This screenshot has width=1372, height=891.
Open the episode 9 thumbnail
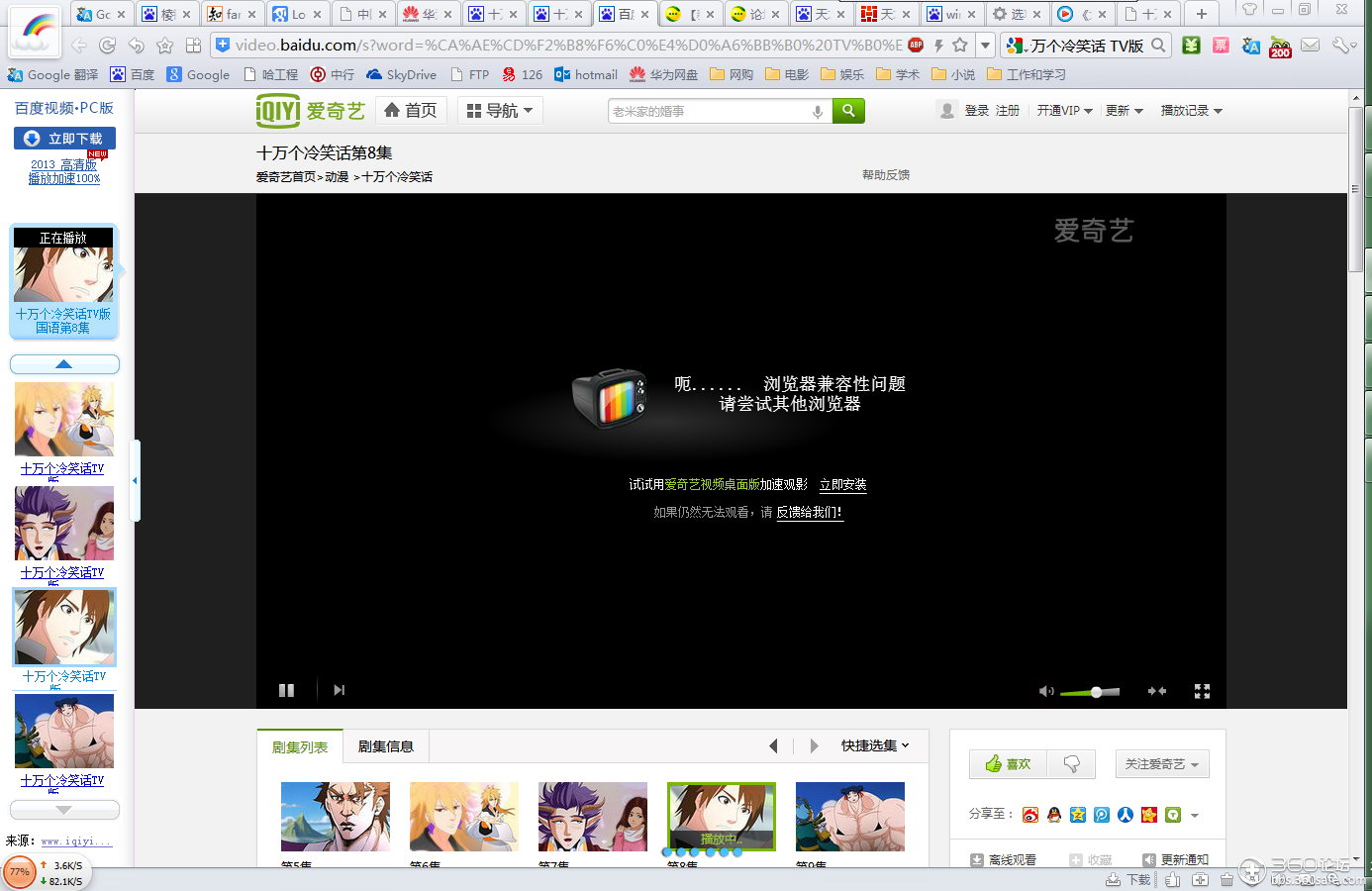(x=850, y=817)
